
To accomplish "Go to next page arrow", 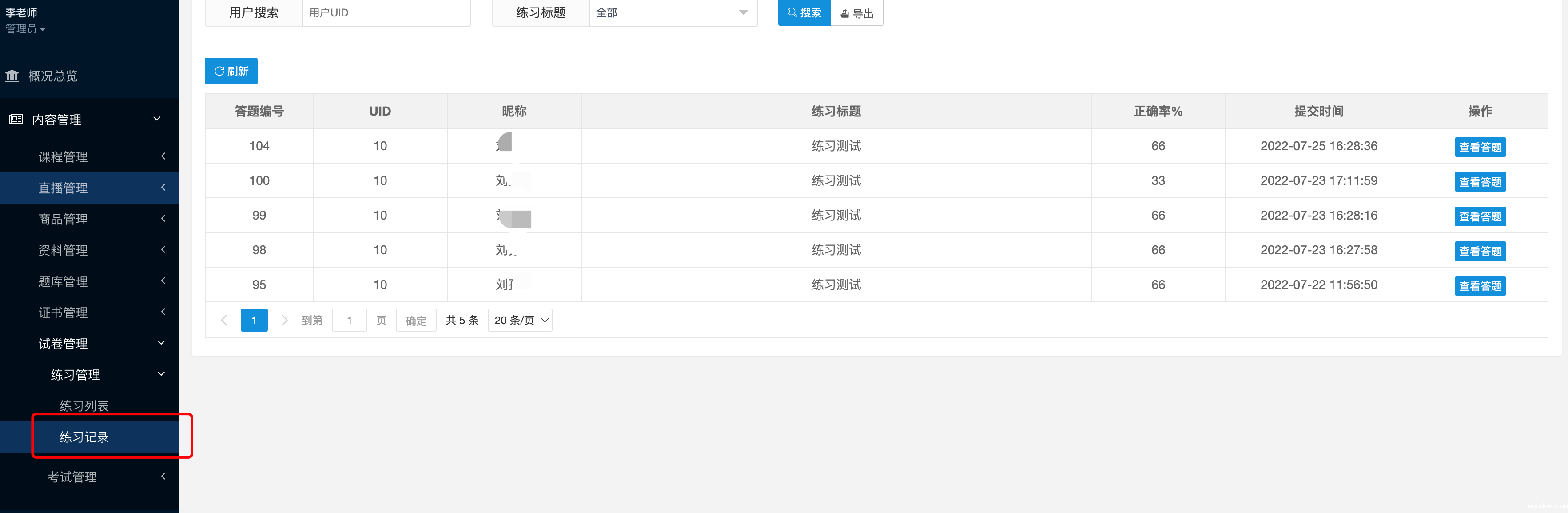I will [284, 320].
